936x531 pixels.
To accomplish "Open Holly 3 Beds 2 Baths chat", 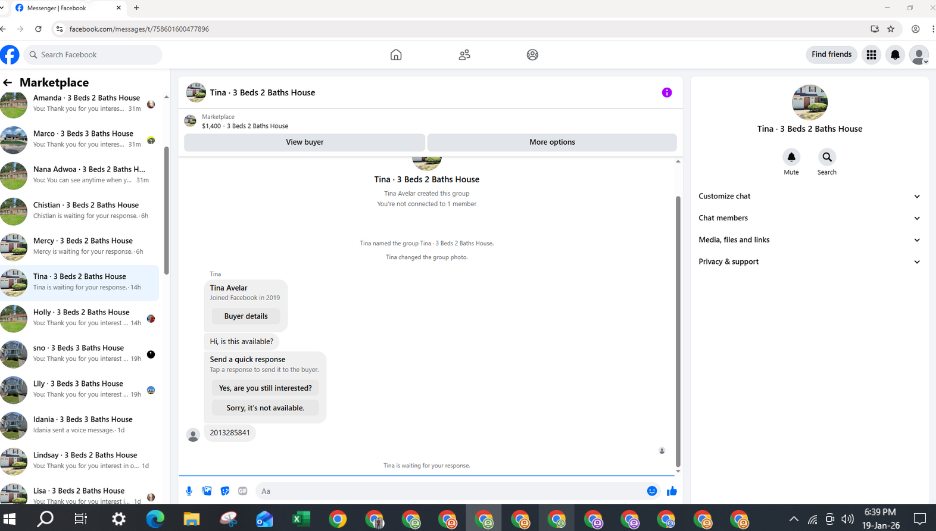I will tap(79, 318).
